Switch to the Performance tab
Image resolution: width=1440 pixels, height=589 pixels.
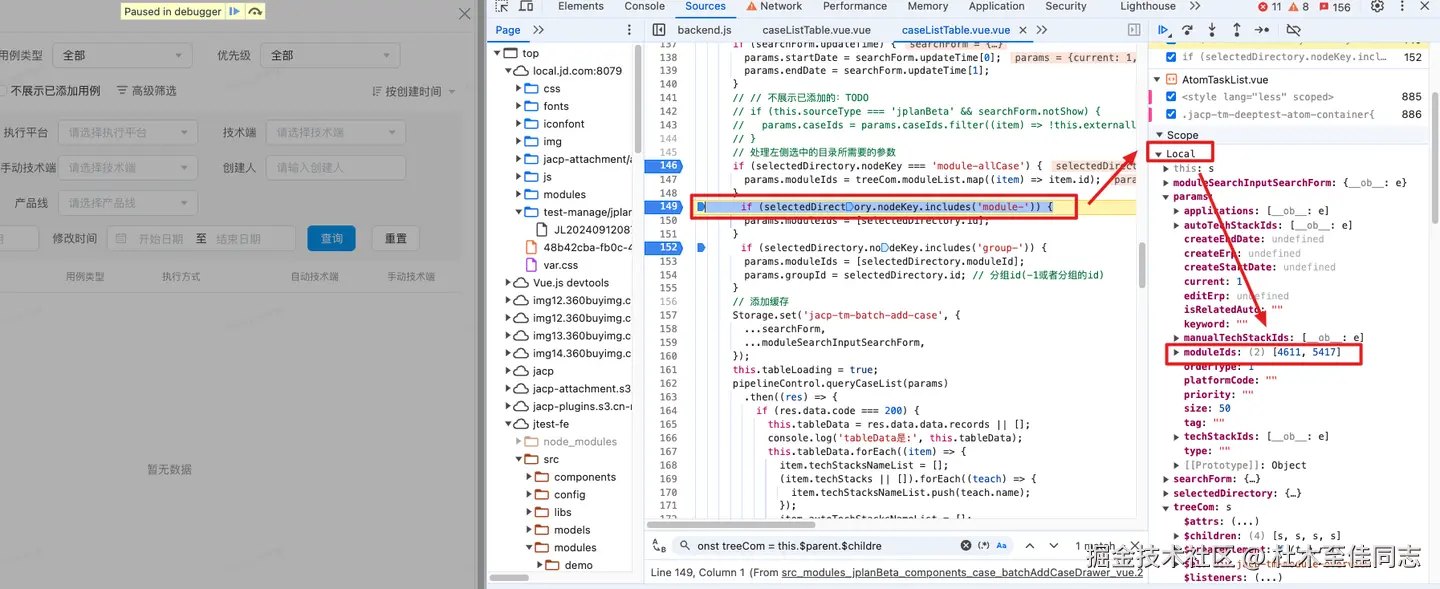click(855, 6)
